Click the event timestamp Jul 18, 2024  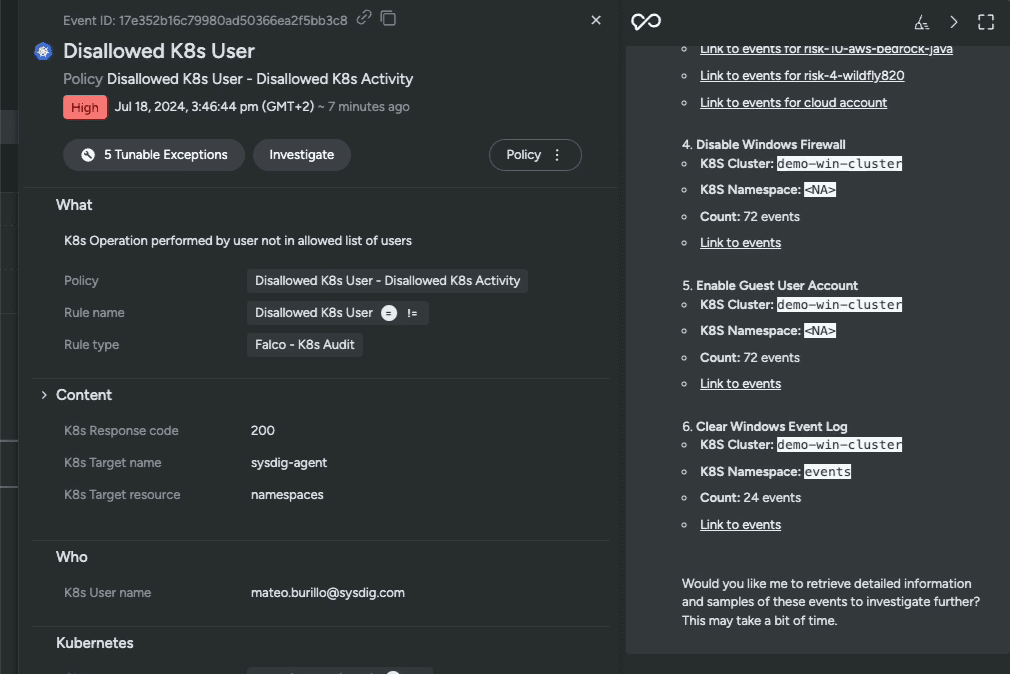coord(214,107)
